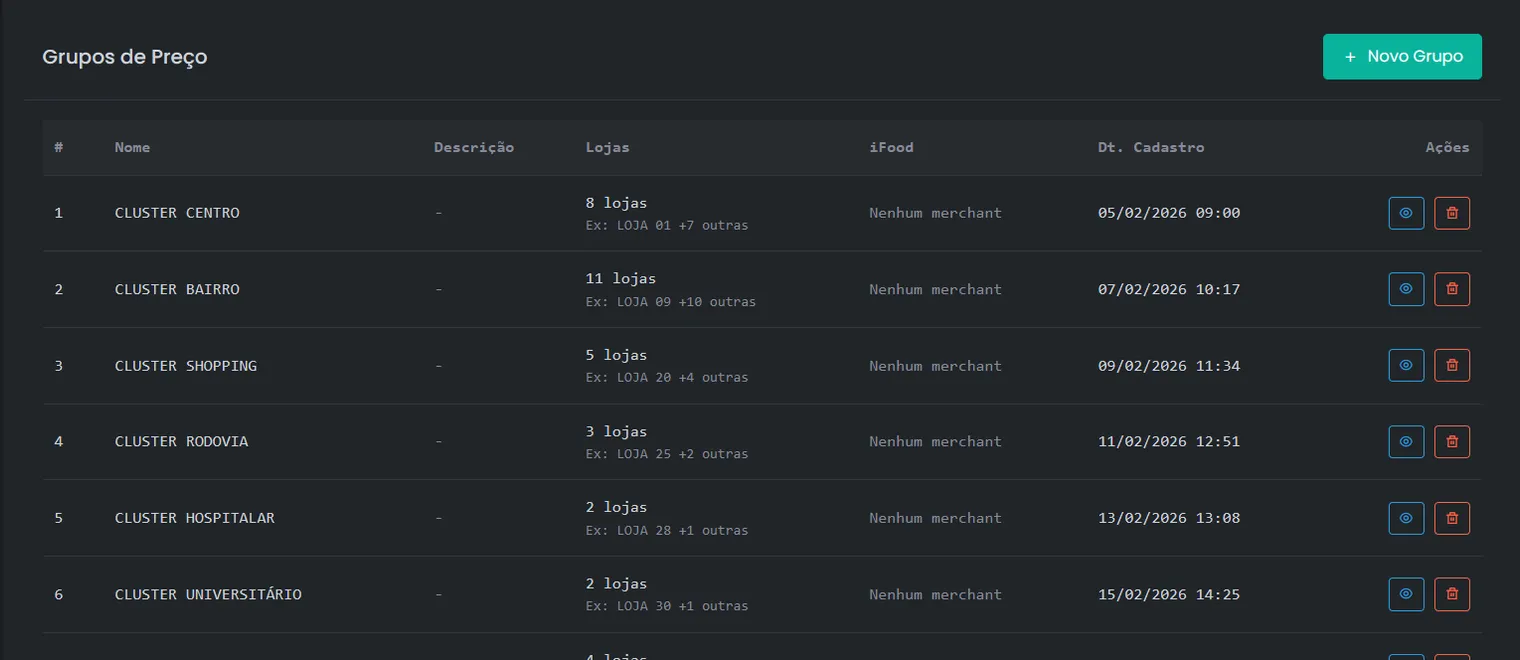
Task: Click the CLUSTER UNIVERSITÁRIO name
Action: tap(208, 594)
